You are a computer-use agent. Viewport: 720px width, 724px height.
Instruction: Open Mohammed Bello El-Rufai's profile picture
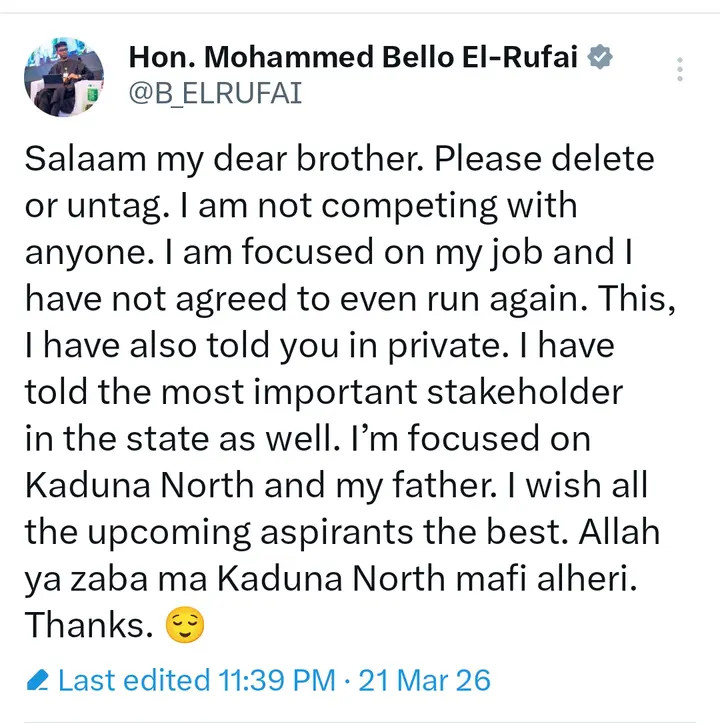click(x=64, y=78)
